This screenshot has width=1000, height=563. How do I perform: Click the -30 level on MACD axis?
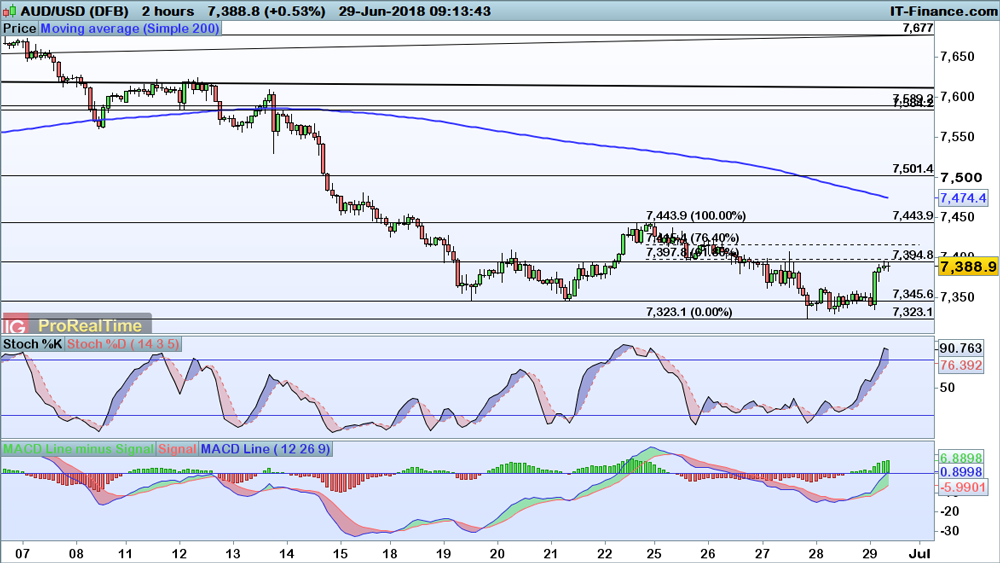[x=950, y=530]
